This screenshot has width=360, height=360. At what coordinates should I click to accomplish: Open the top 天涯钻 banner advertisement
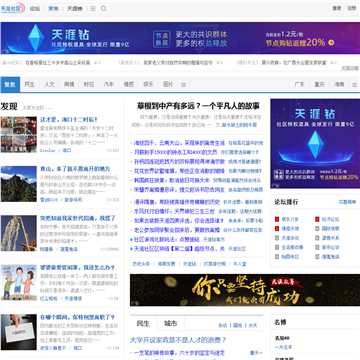click(180, 38)
